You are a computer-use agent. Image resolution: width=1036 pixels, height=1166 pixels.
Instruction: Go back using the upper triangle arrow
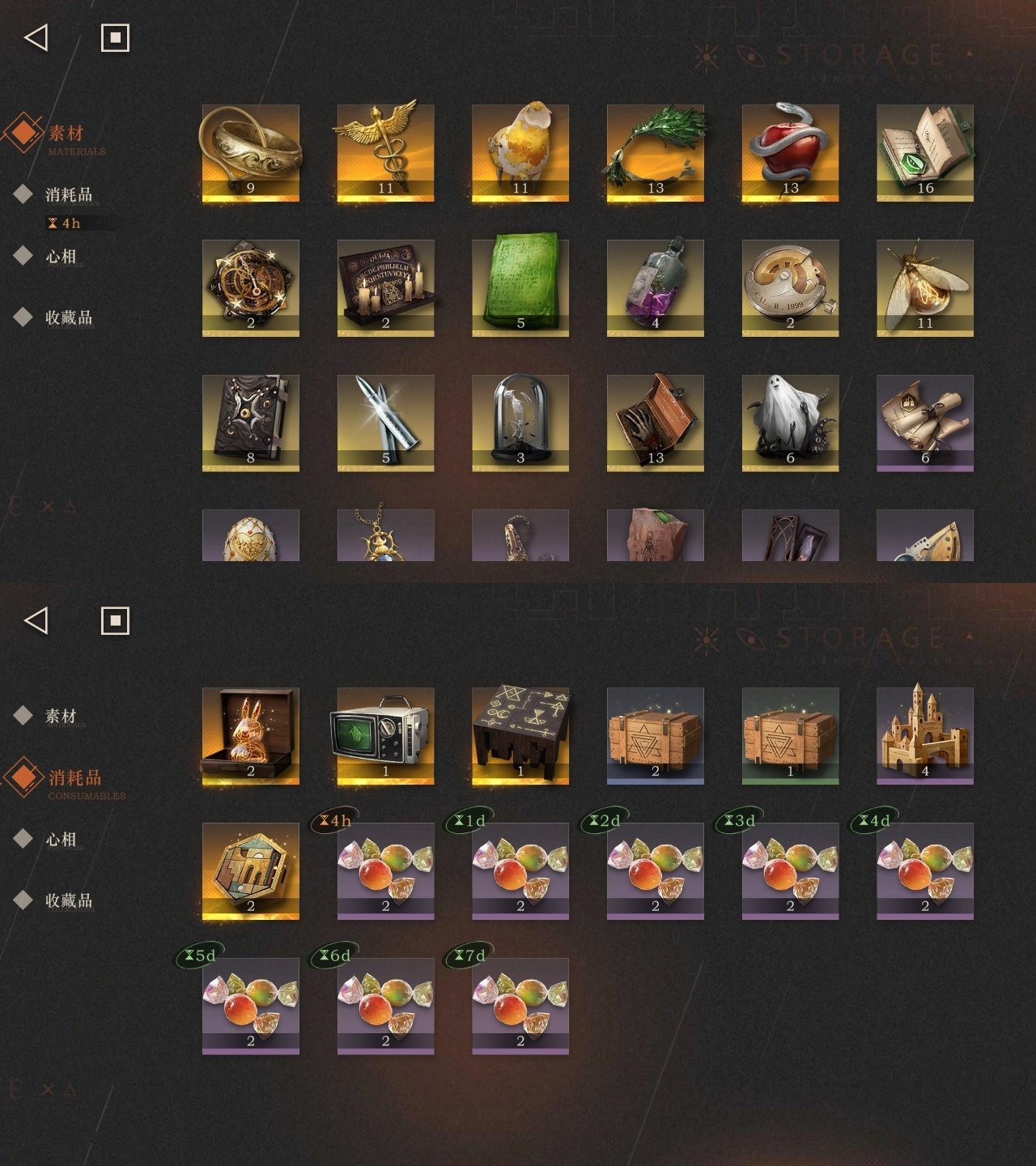(36, 37)
